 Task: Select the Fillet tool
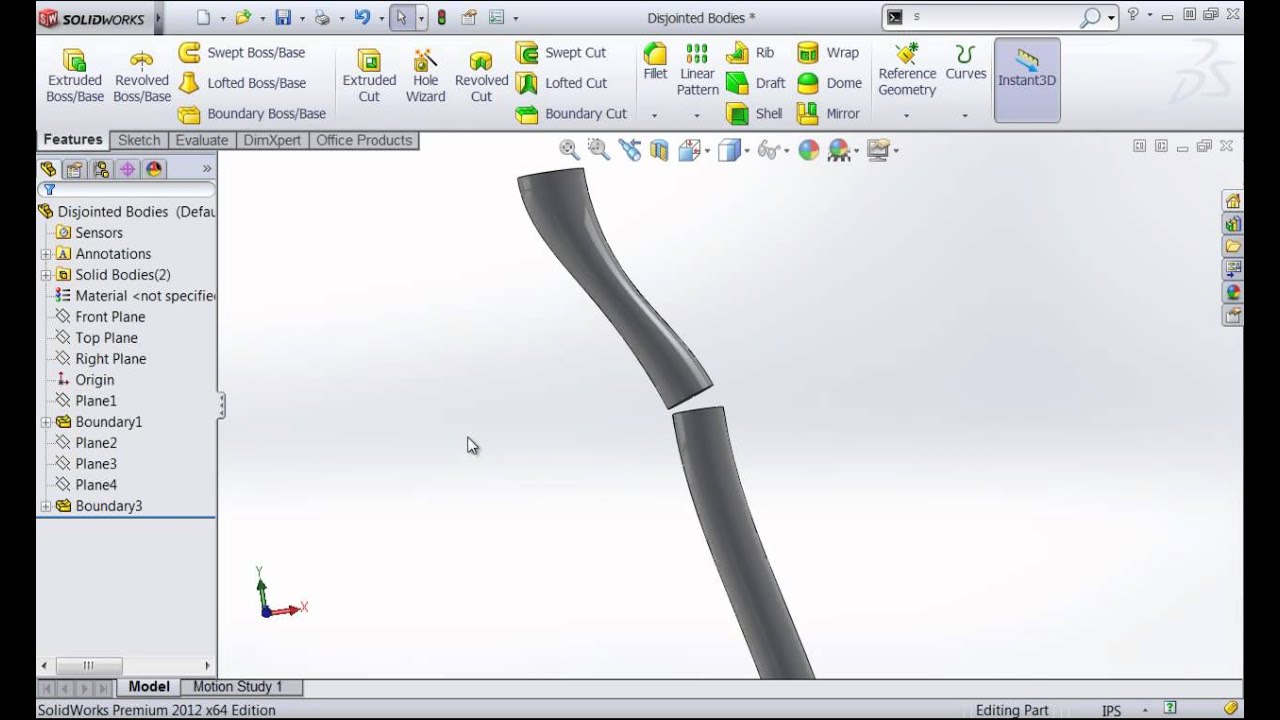coord(655,61)
